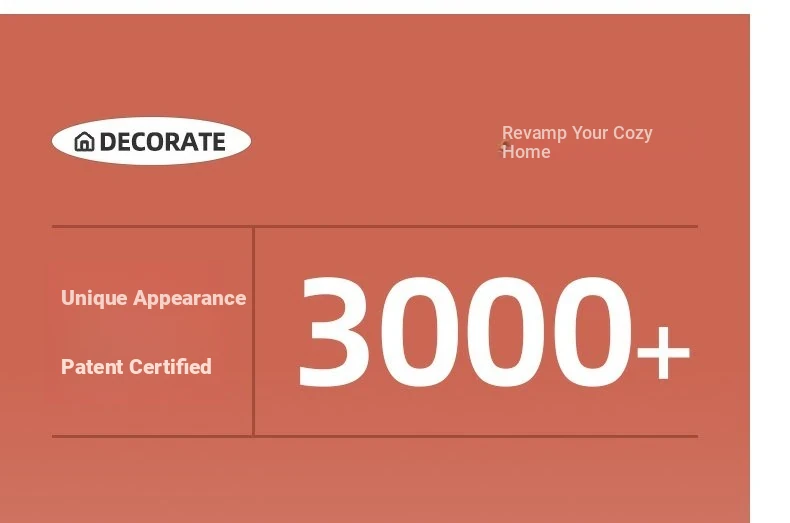The width and height of the screenshot is (790, 523).
Task: Select the 'Revamp Your Cozy Home' text
Action: (577, 142)
